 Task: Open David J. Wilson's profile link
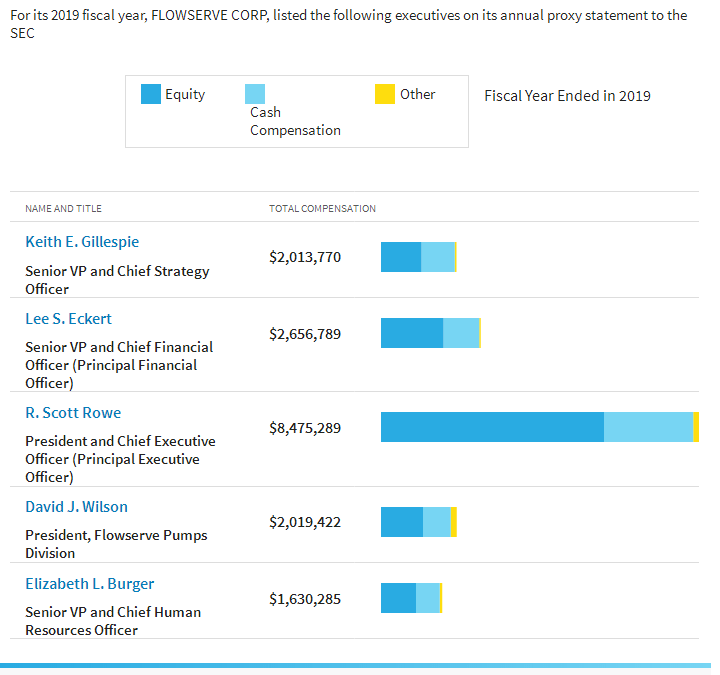pos(76,506)
